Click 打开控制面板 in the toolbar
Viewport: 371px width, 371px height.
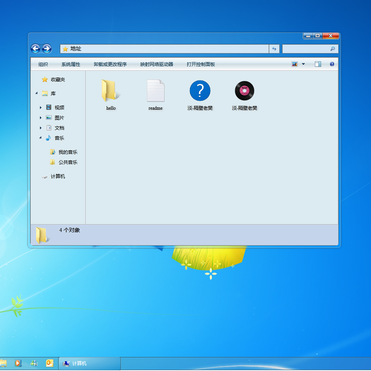[201, 64]
